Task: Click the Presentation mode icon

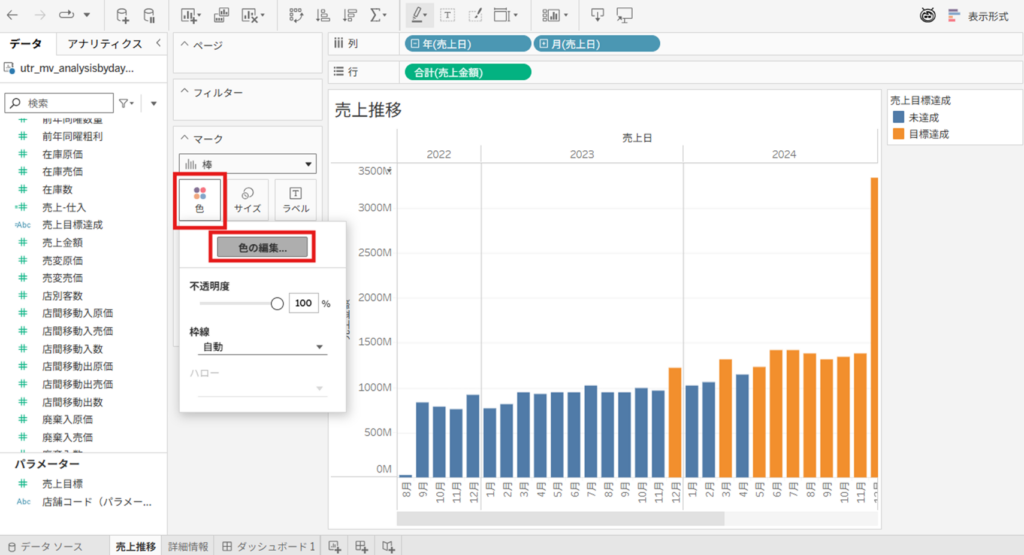Action: click(x=624, y=15)
